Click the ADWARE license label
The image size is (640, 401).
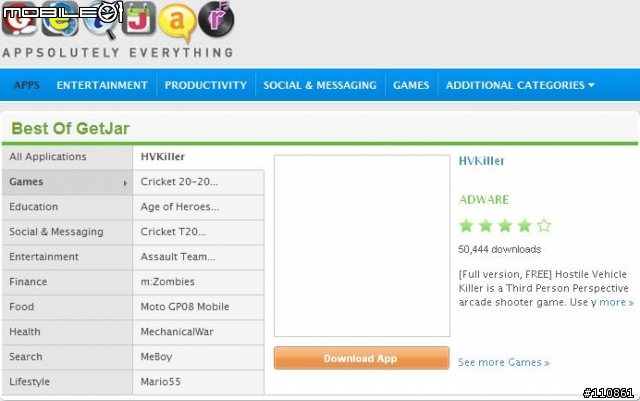click(484, 199)
